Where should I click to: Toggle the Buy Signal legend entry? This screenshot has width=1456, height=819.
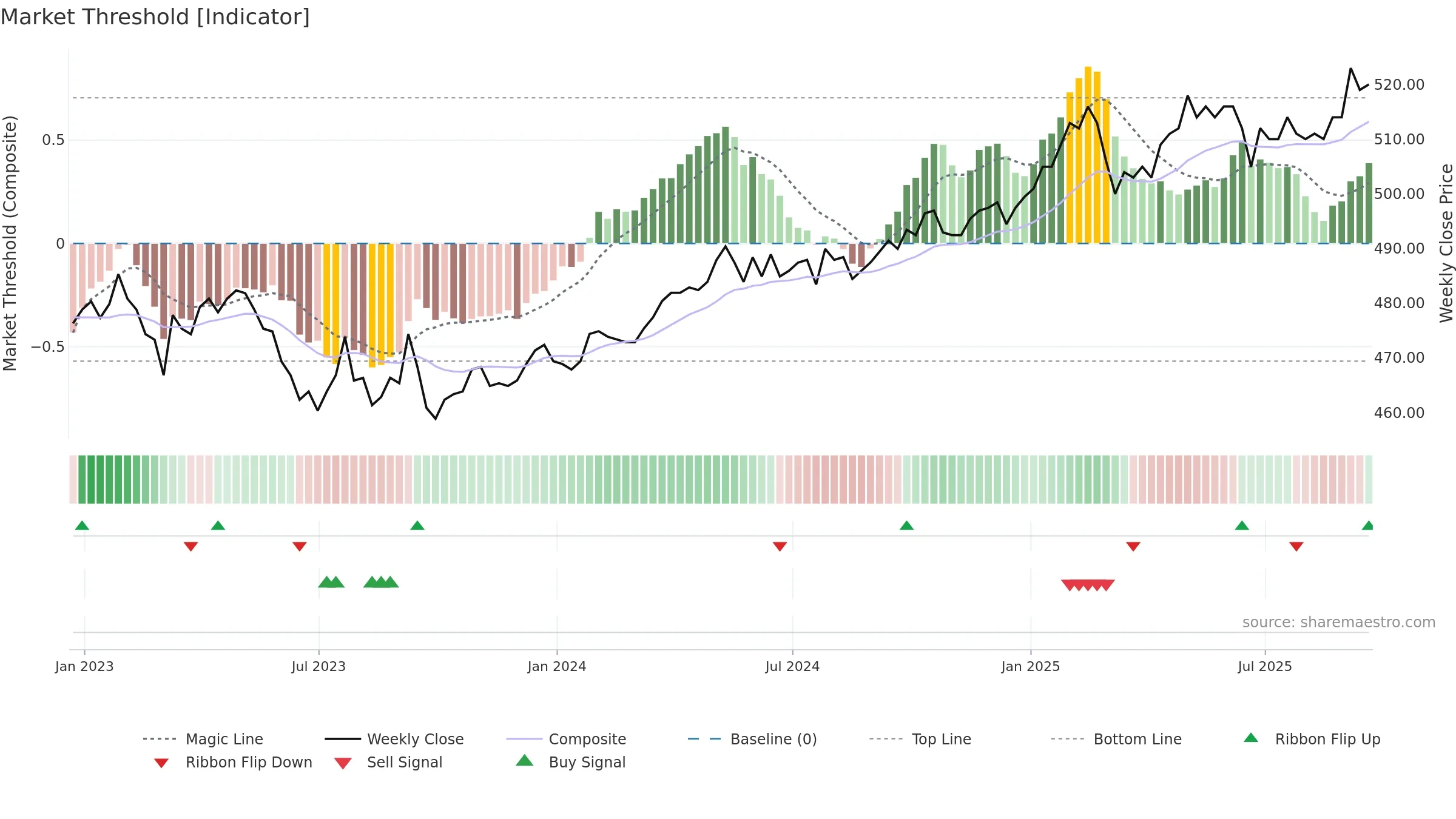[x=570, y=762]
